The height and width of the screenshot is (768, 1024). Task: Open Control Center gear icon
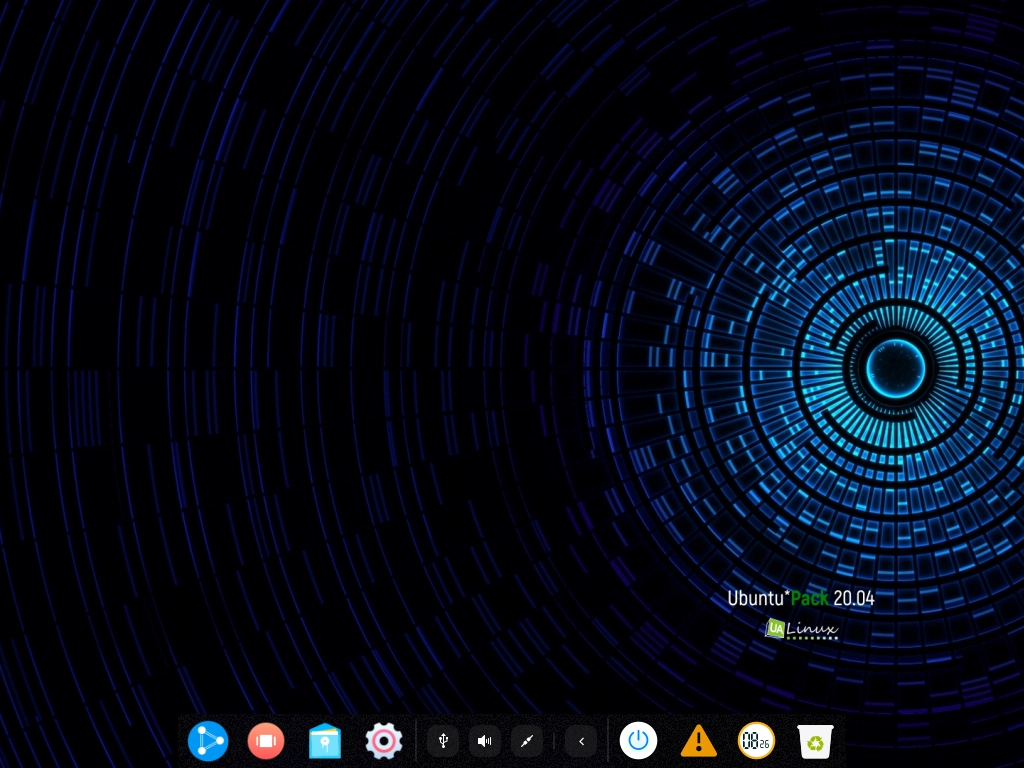[383, 741]
